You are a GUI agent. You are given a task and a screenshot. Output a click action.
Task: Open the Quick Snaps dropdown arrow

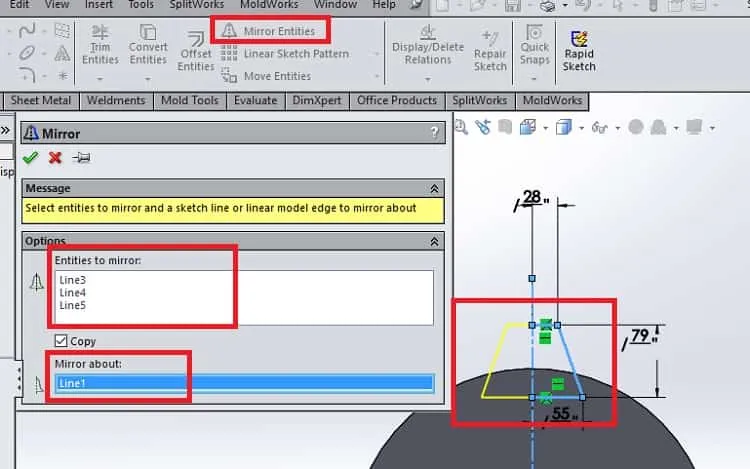click(534, 78)
